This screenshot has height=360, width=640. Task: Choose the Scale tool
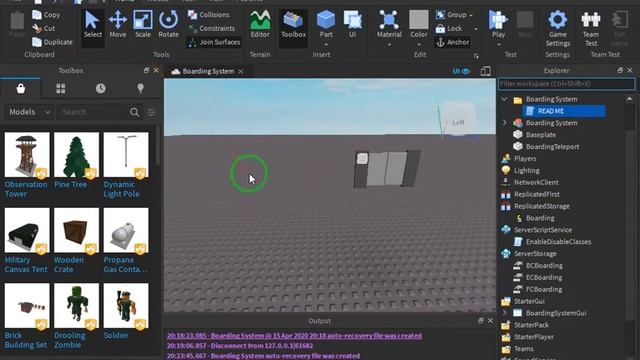tap(143, 24)
